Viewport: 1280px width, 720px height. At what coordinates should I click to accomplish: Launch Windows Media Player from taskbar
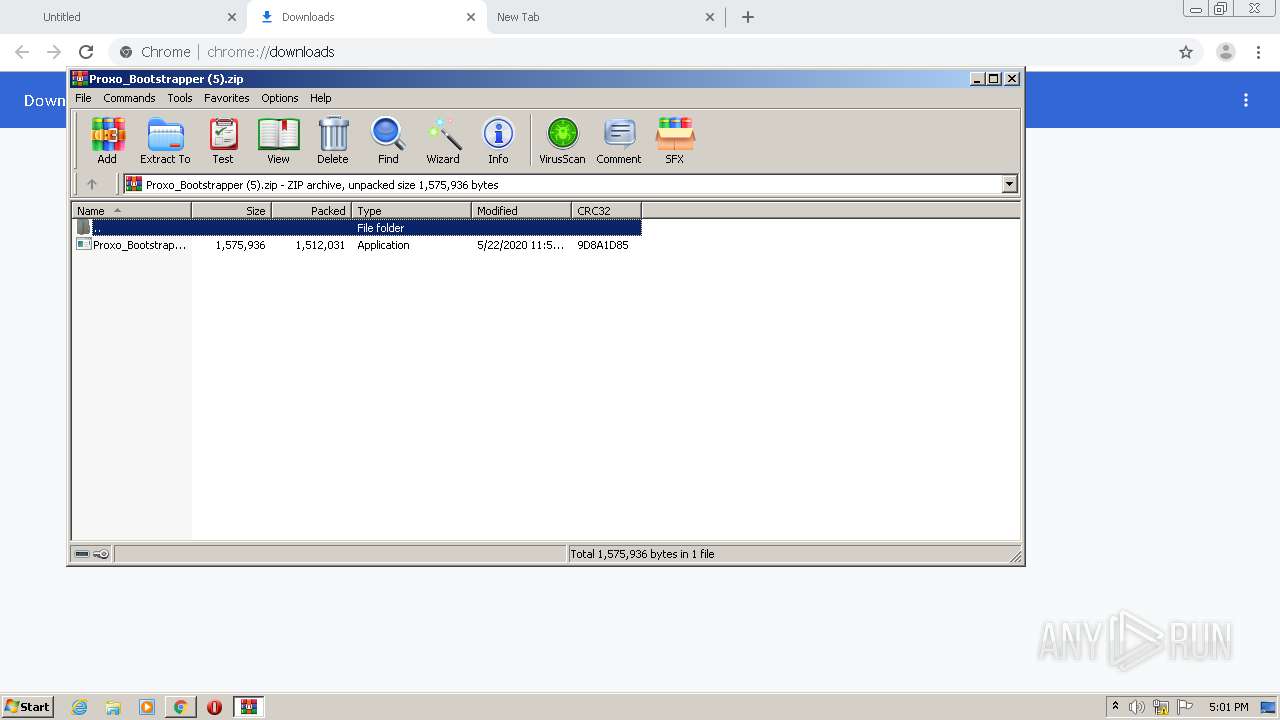coord(147,707)
